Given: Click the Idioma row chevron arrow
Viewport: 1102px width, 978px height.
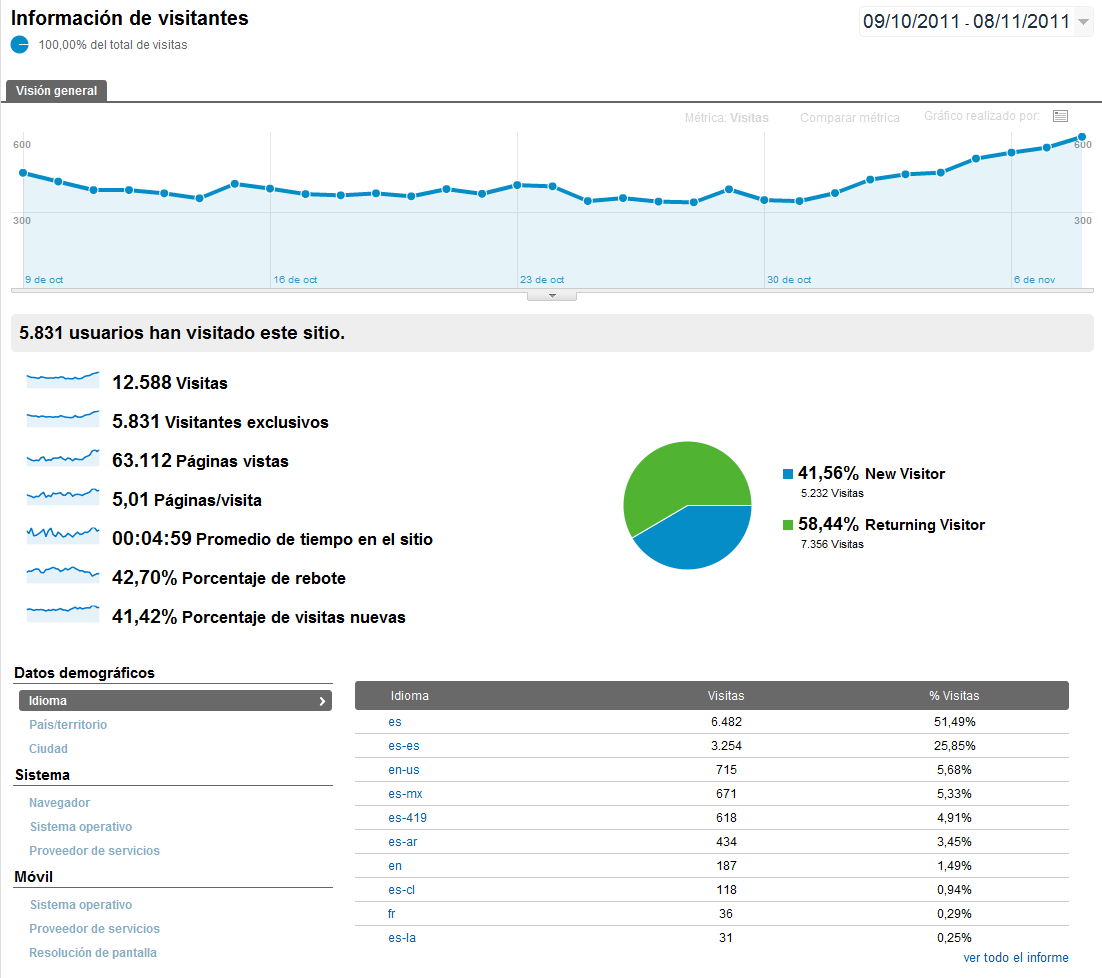Looking at the screenshot, I should point(322,701).
